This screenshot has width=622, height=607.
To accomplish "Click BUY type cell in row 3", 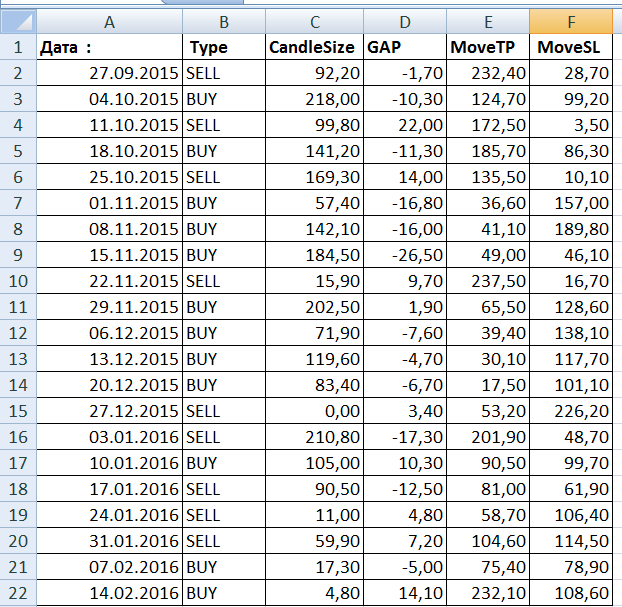I will pyautogui.click(x=224, y=99).
